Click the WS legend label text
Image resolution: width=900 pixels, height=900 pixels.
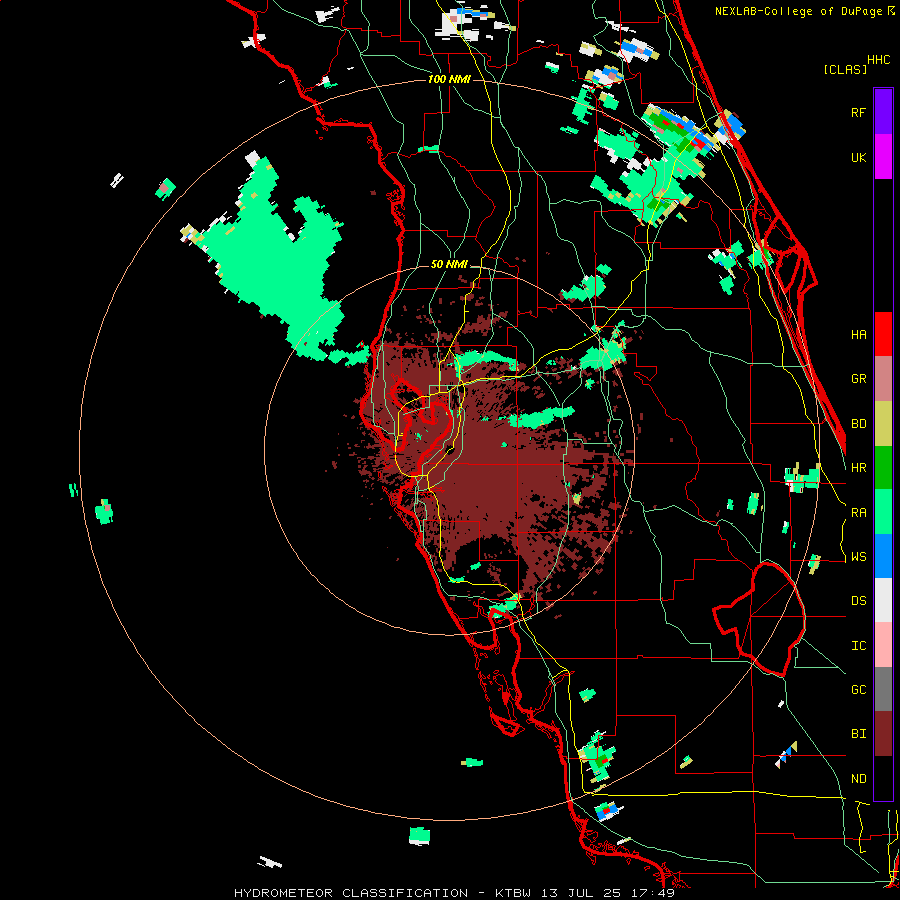pyautogui.click(x=858, y=557)
